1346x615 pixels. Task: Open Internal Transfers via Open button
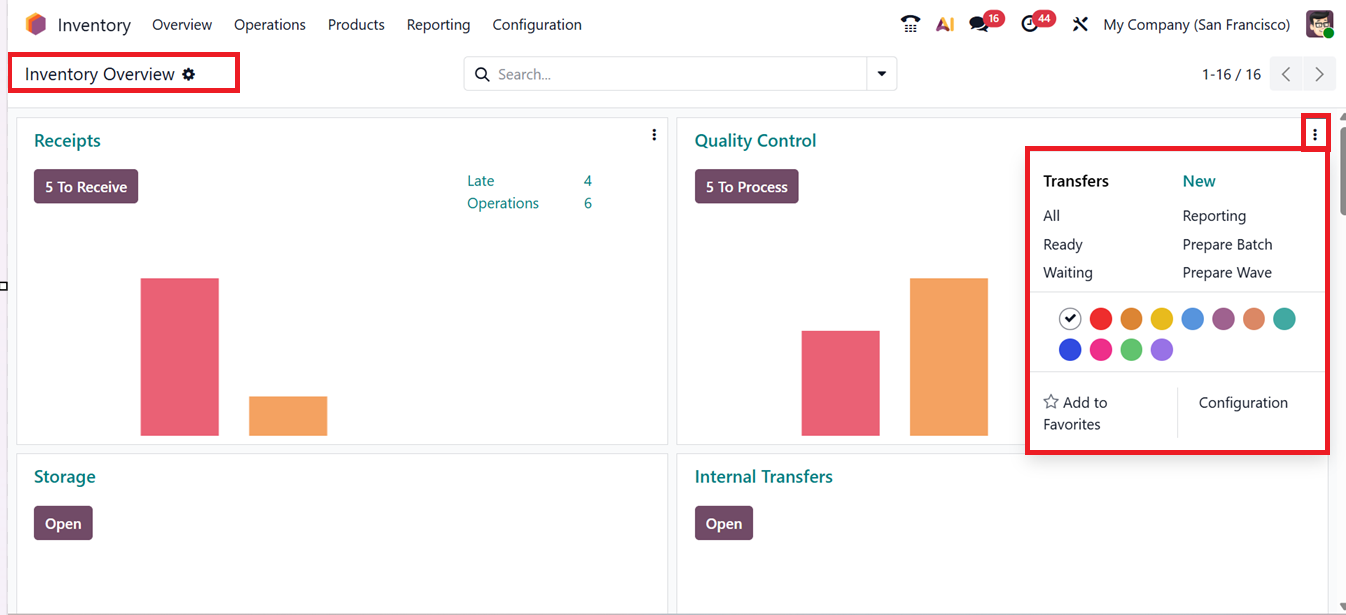723,522
